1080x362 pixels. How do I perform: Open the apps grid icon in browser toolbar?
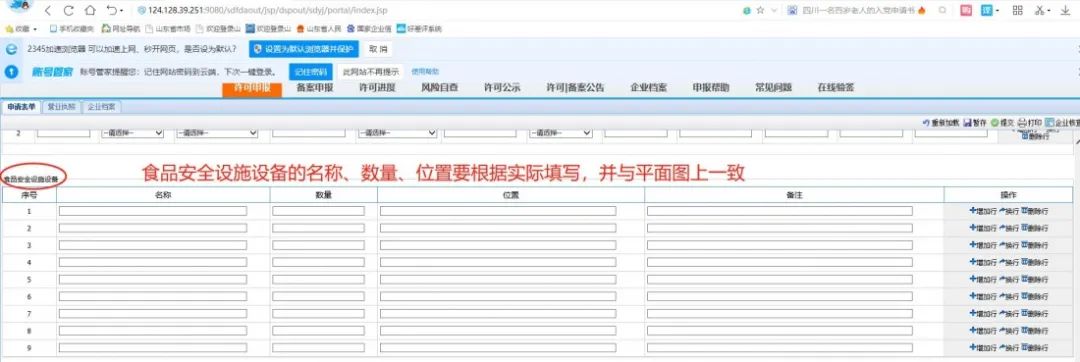1017,10
